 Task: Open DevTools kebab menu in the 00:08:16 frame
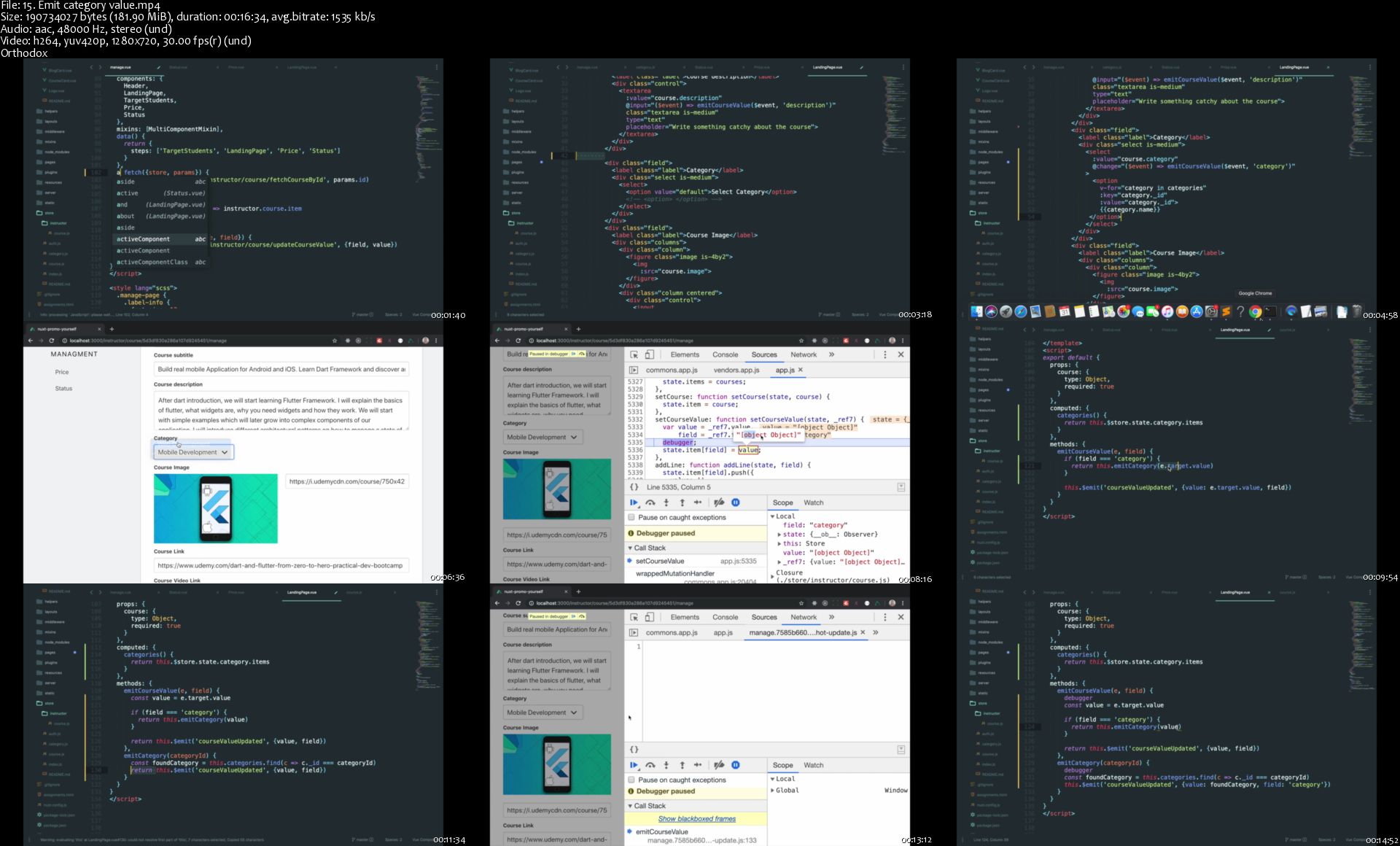click(885, 354)
